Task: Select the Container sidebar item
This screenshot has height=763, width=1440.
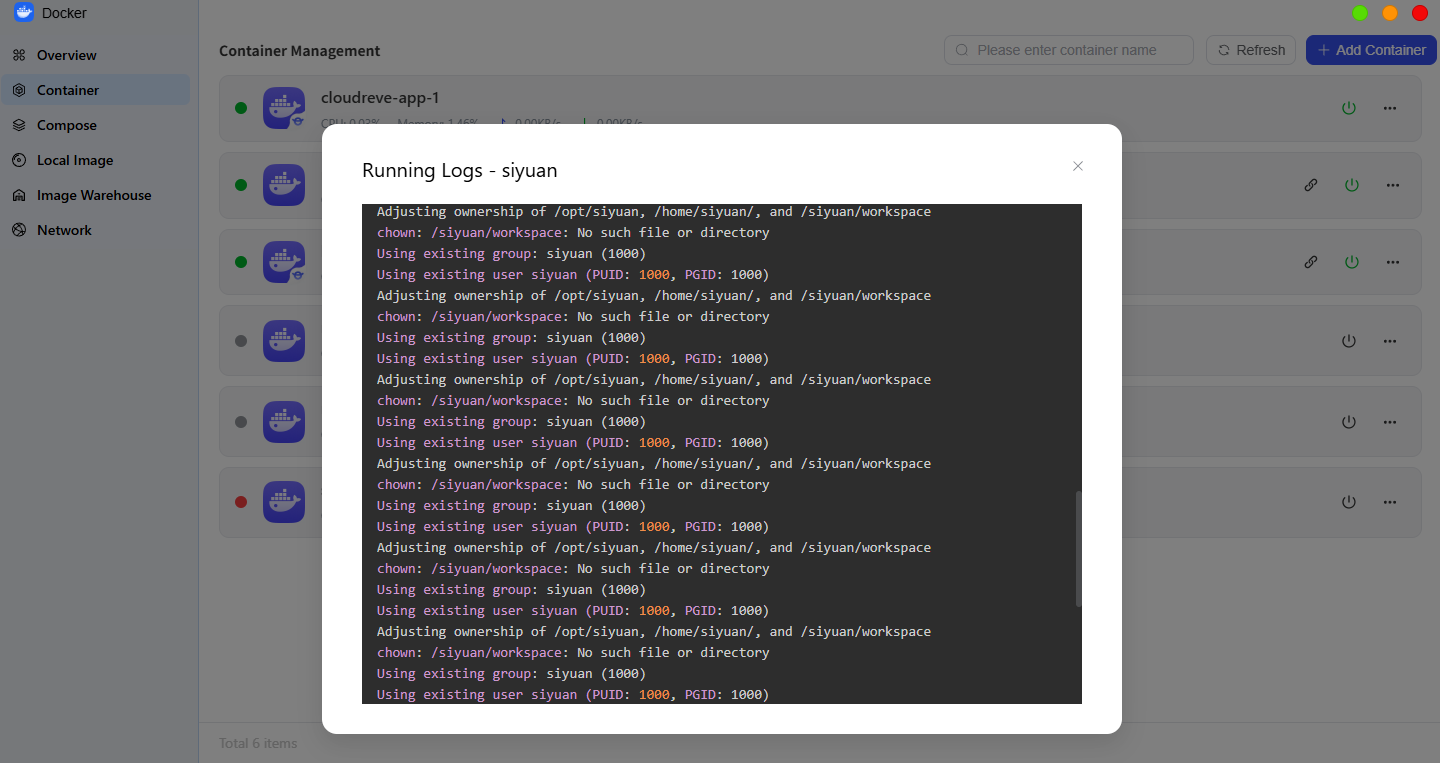Action: pyautogui.click(x=95, y=90)
